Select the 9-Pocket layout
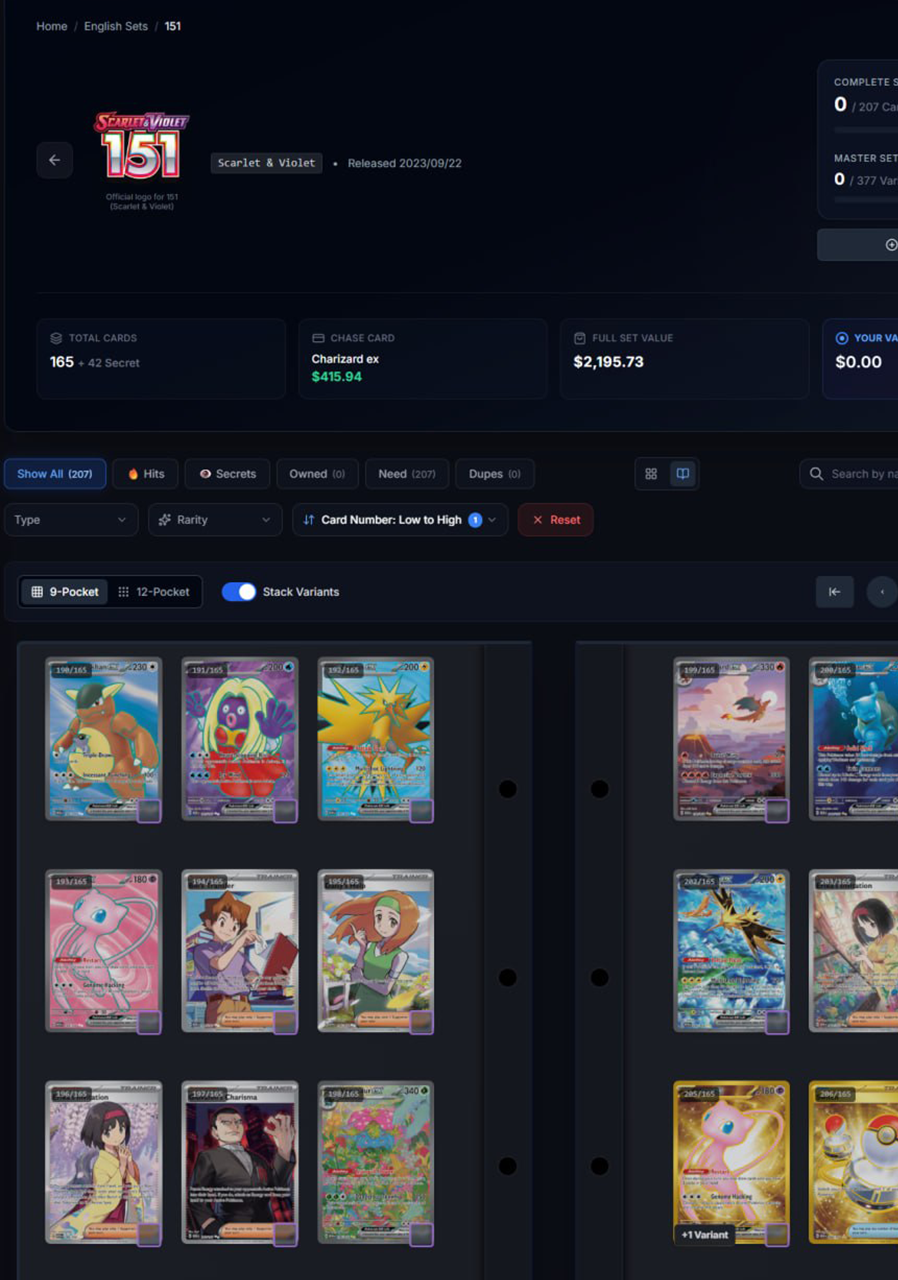 (x=65, y=592)
